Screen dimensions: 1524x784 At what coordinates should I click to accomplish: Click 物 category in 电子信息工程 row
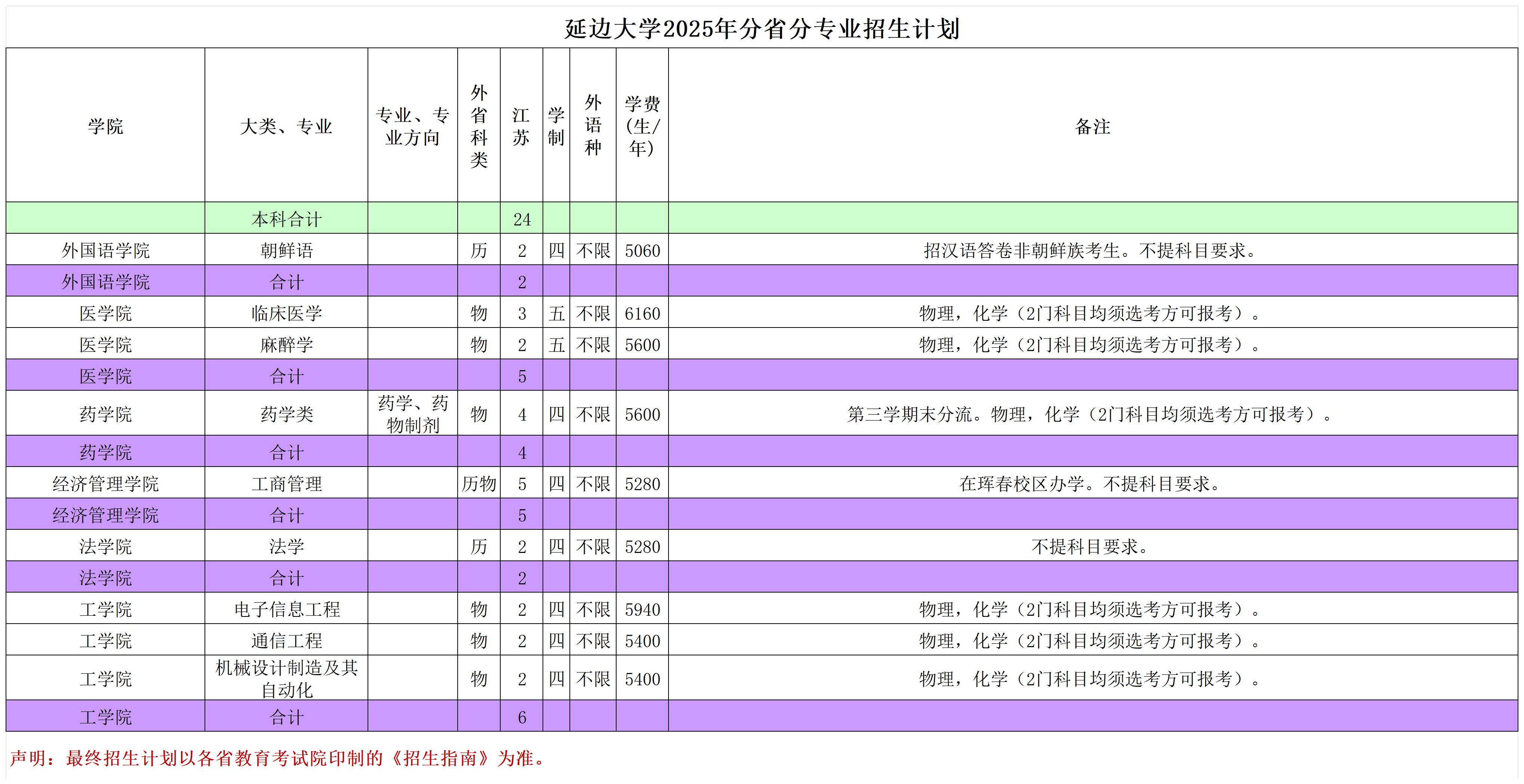click(479, 608)
